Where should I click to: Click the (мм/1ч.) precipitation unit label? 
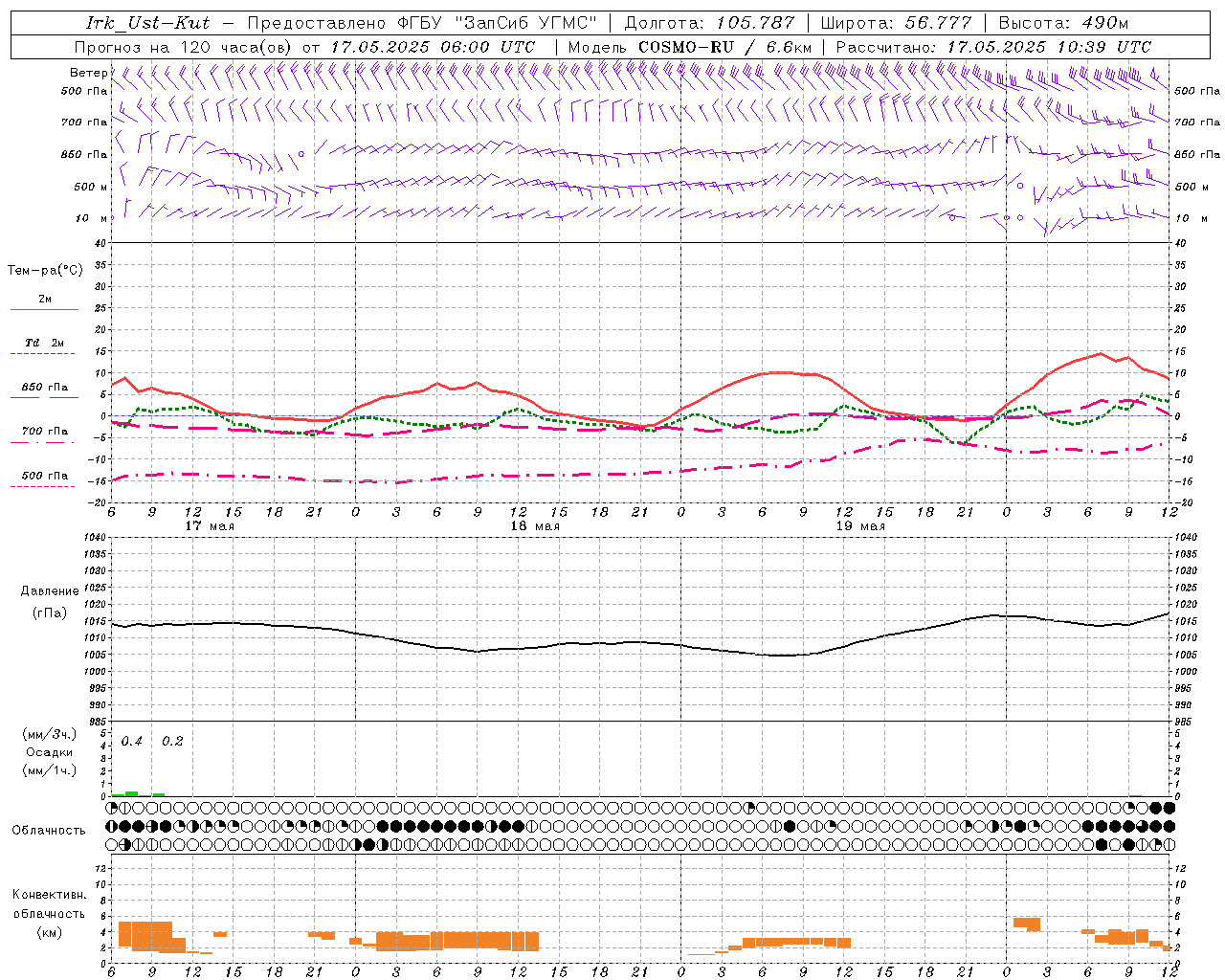point(50,770)
